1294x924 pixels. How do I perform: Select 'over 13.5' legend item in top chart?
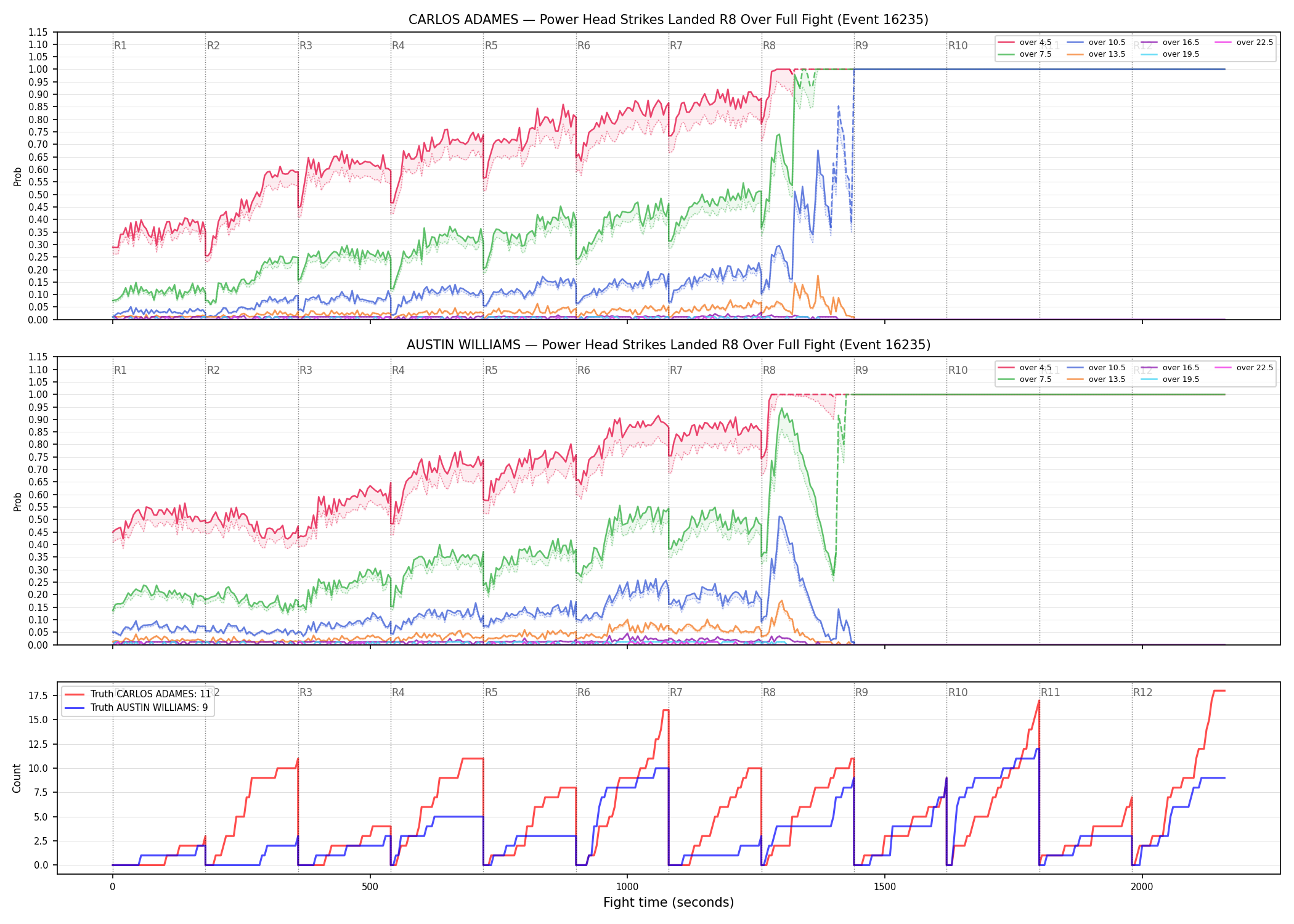[1096, 54]
